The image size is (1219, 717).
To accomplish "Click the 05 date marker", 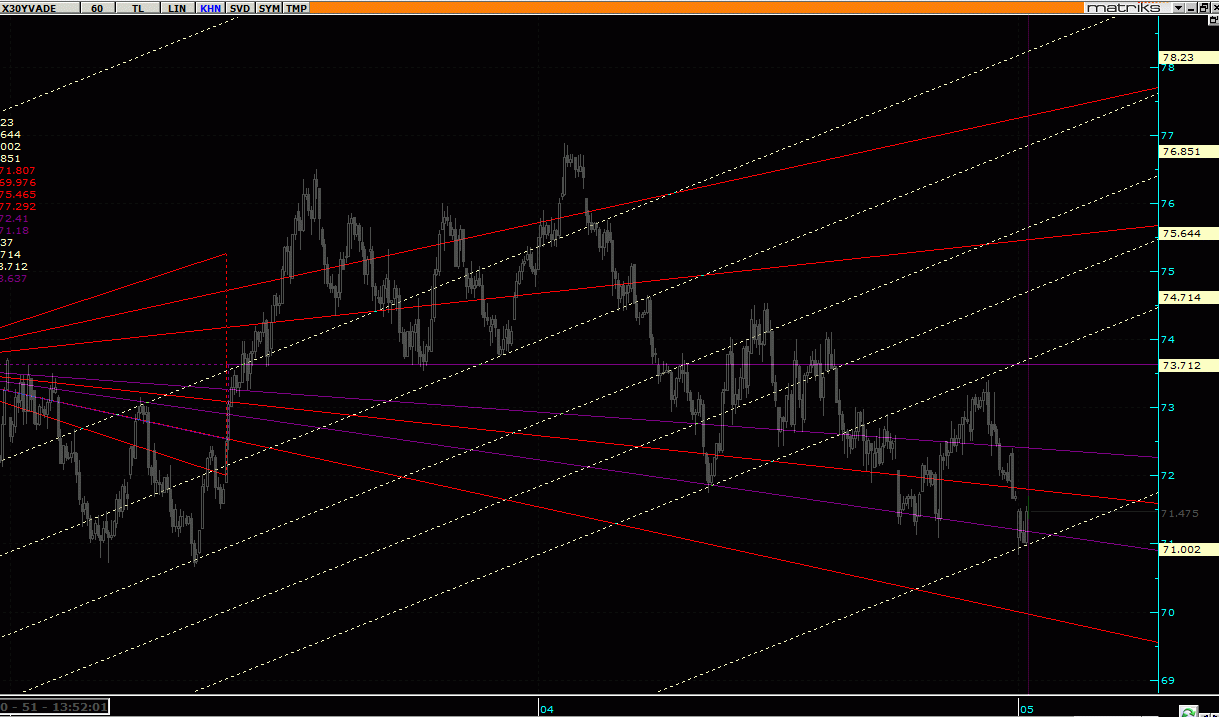I will click(1027, 709).
